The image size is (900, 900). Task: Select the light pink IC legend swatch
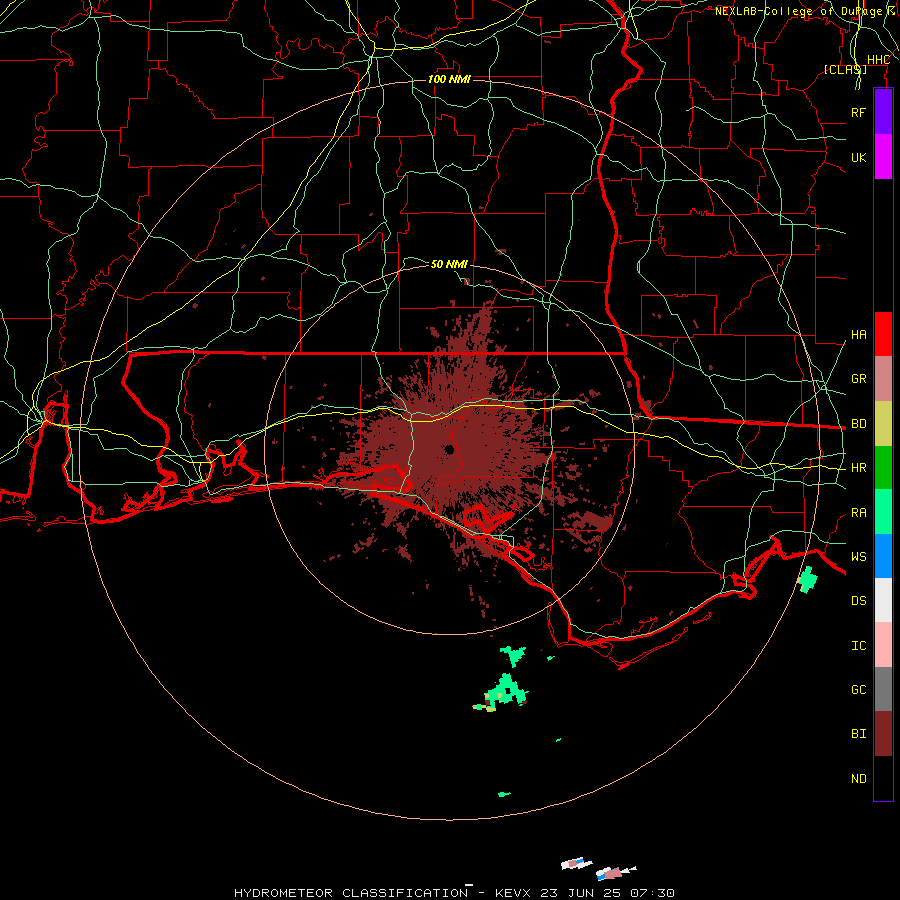[x=883, y=645]
